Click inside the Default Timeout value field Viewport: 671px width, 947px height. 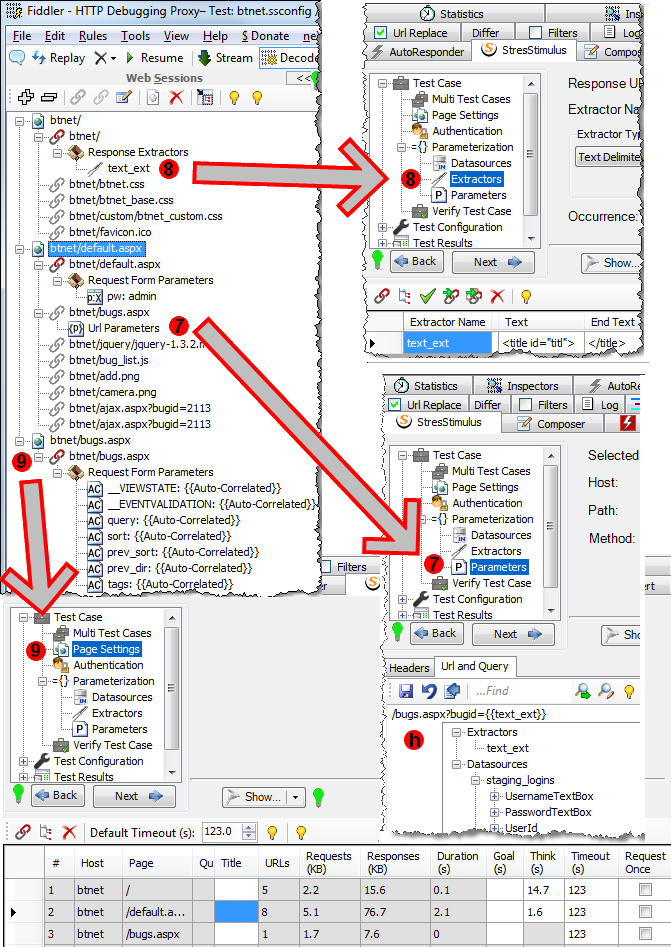pos(222,832)
